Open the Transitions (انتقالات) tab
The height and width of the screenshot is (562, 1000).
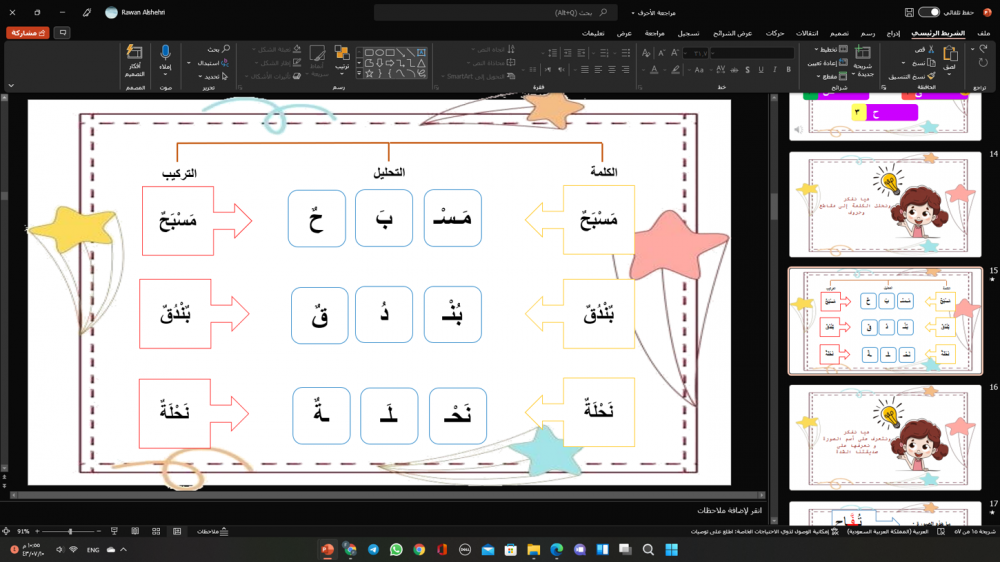[807, 33]
